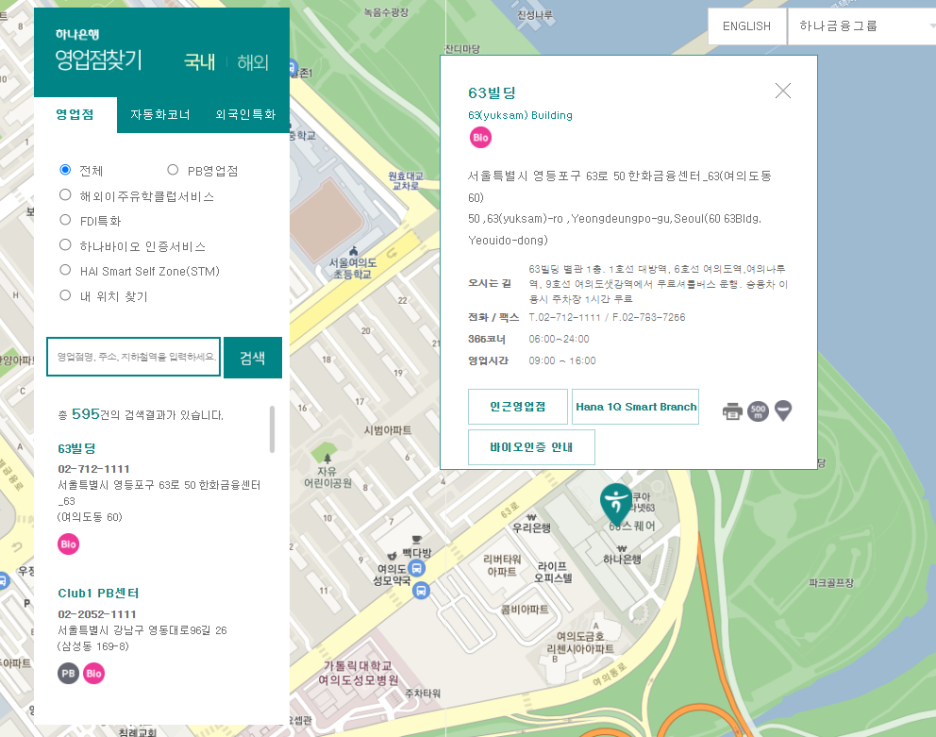936x737 pixels.
Task: Select the 해외 overseas branches option
Action: click(x=253, y=62)
